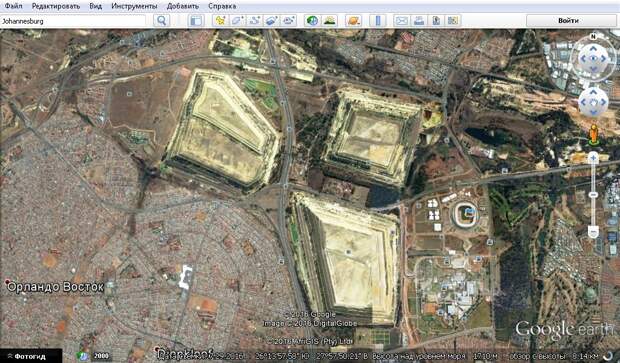Open the Инструменты menu
Viewport: 620px width, 363px height.
coord(134,6)
